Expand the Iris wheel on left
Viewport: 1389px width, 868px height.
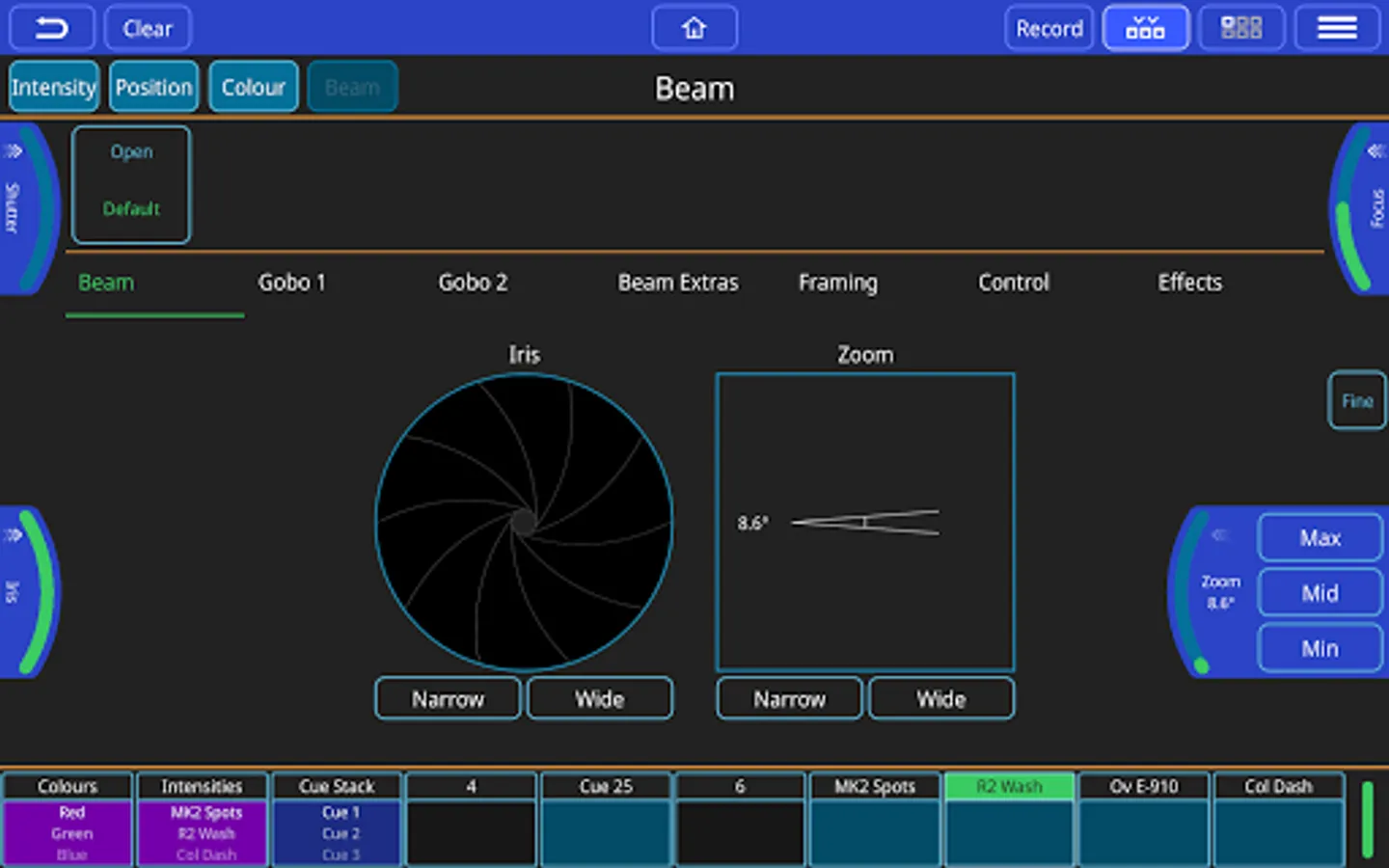click(x=14, y=535)
